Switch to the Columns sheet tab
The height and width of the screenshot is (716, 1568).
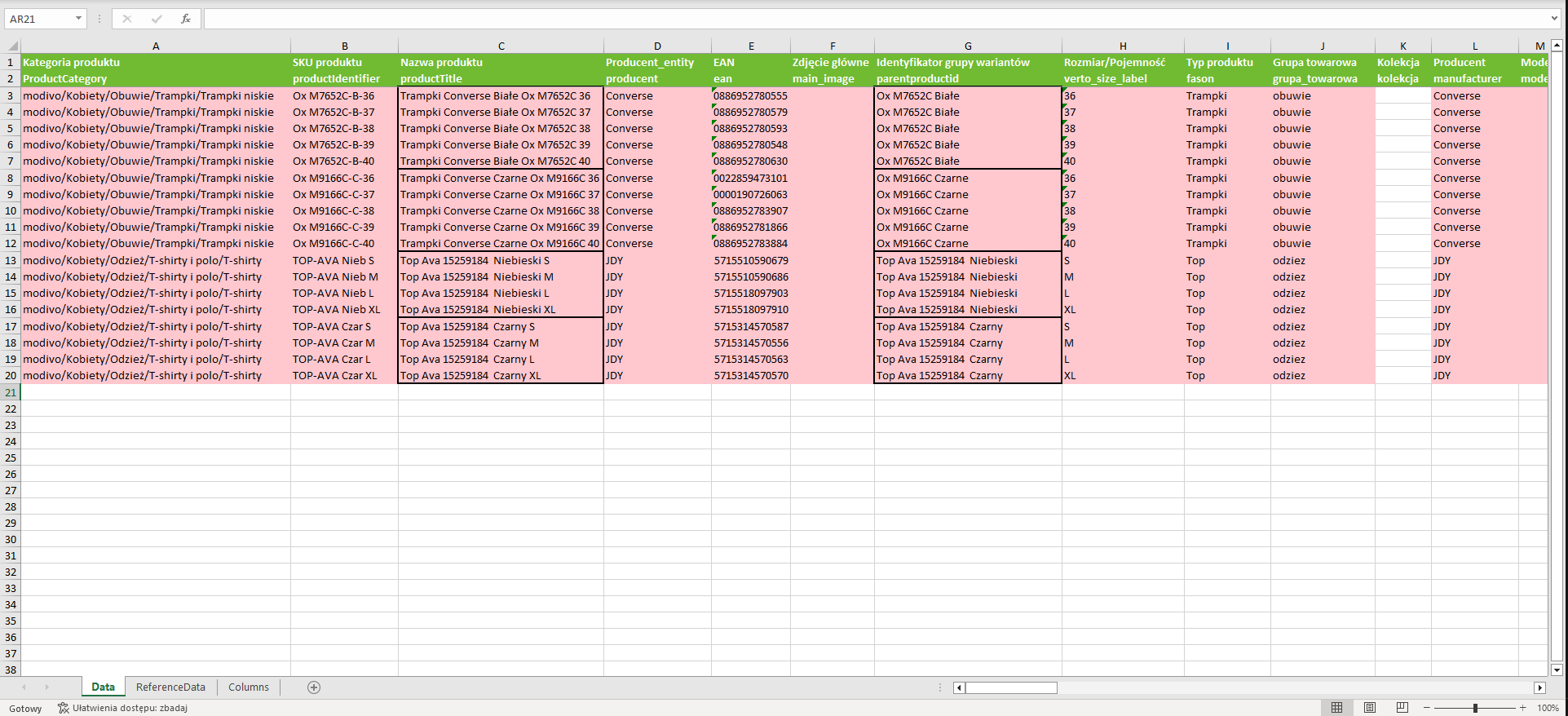249,687
